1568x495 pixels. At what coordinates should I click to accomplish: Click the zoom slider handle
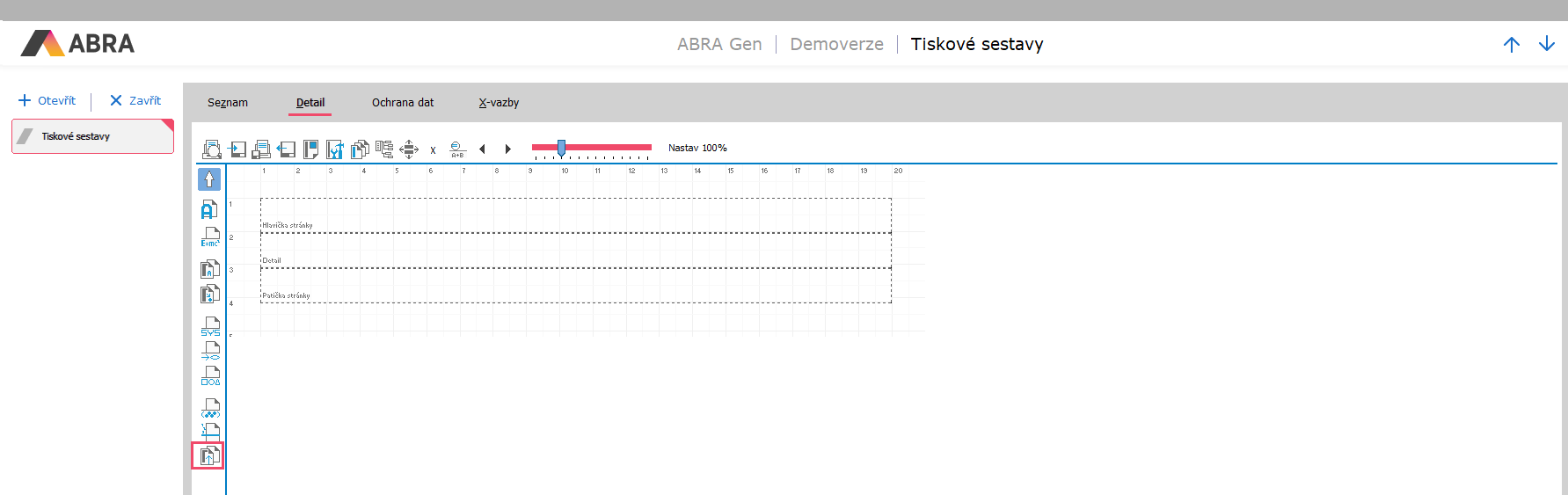561,148
